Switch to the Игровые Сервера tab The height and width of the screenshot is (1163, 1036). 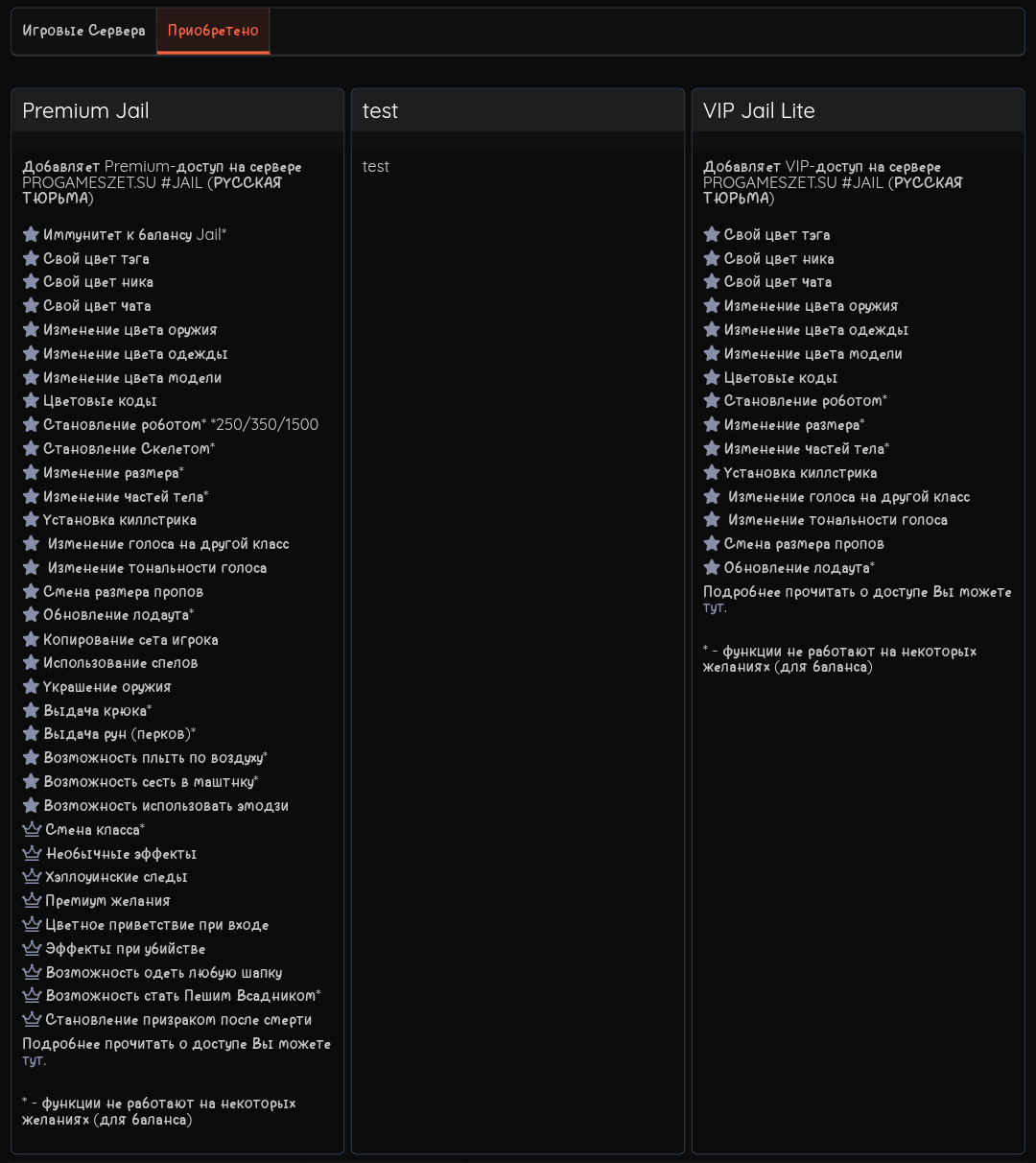click(x=83, y=31)
